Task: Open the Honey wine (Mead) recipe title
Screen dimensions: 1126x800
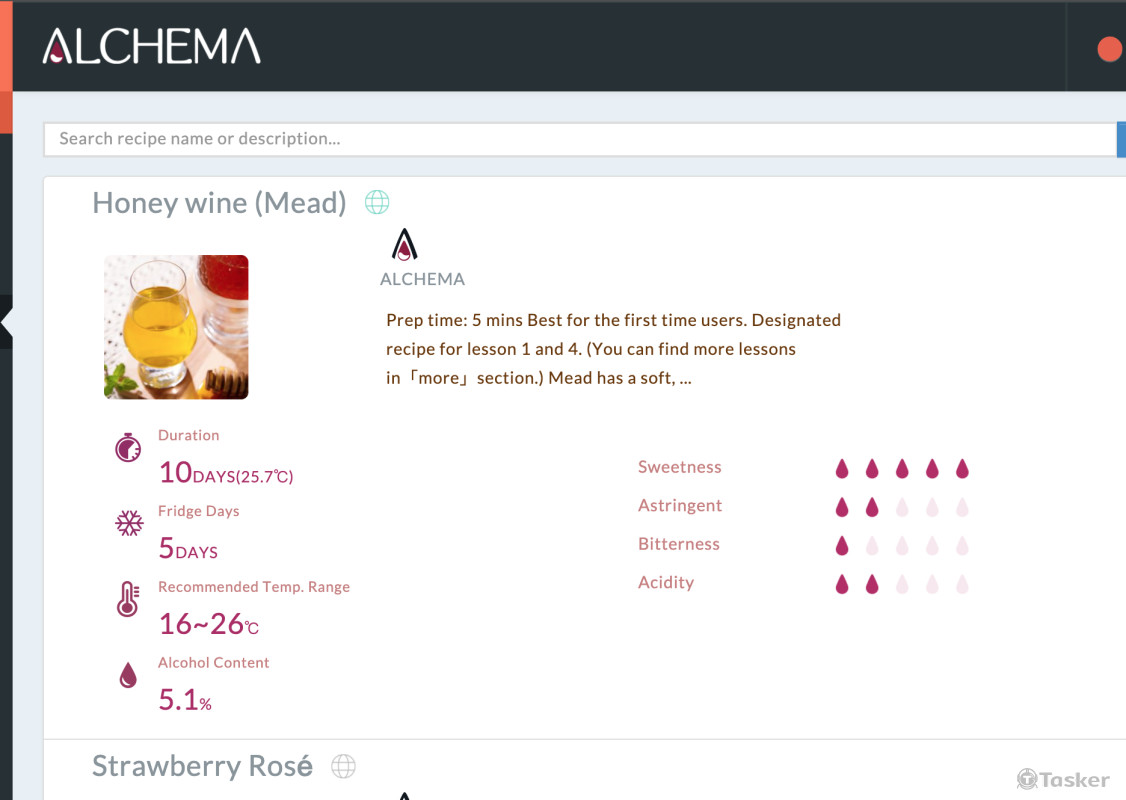Action: tap(219, 203)
